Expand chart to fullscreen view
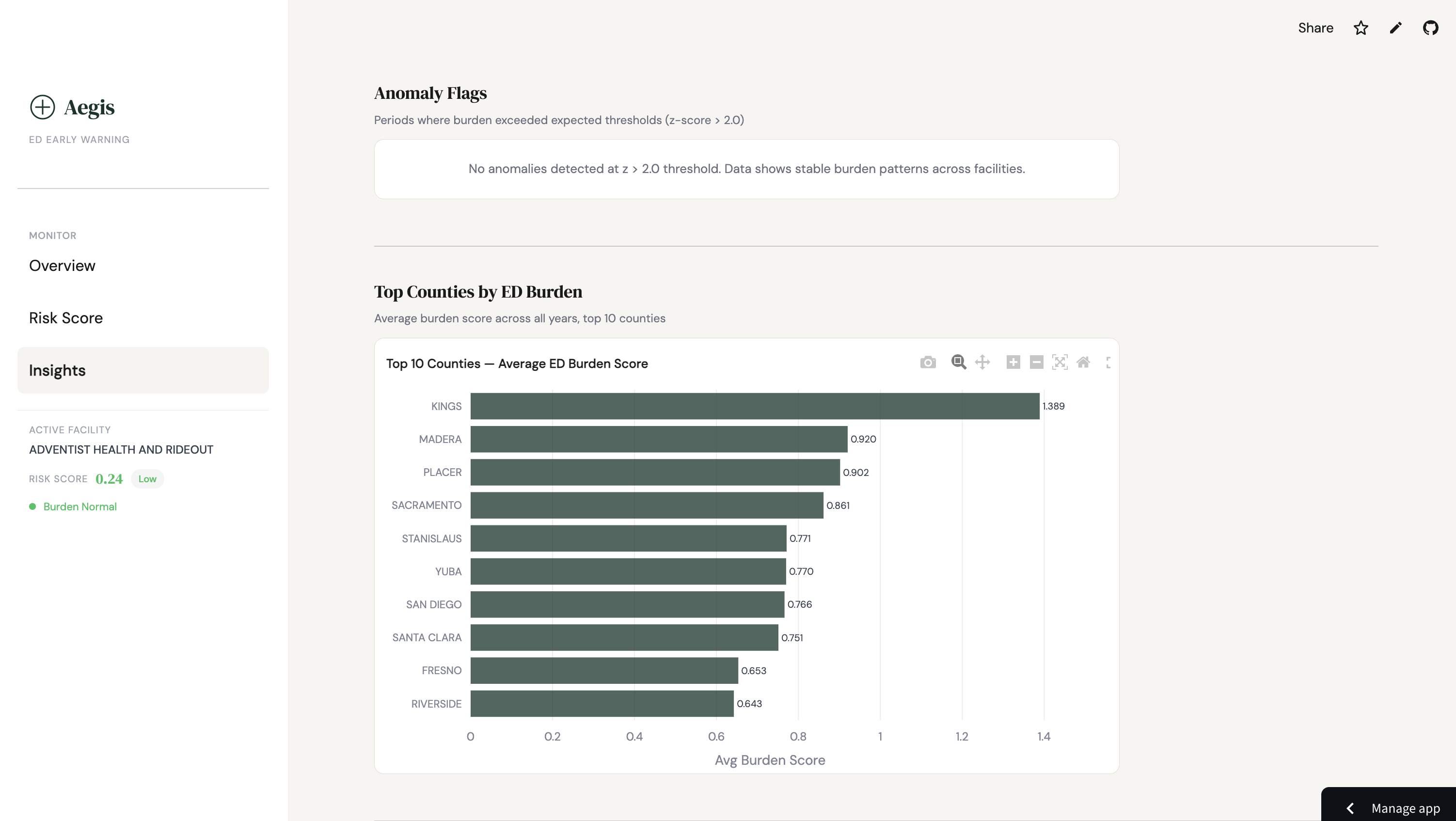Image resolution: width=1456 pixels, height=821 pixels. pos(1108,363)
